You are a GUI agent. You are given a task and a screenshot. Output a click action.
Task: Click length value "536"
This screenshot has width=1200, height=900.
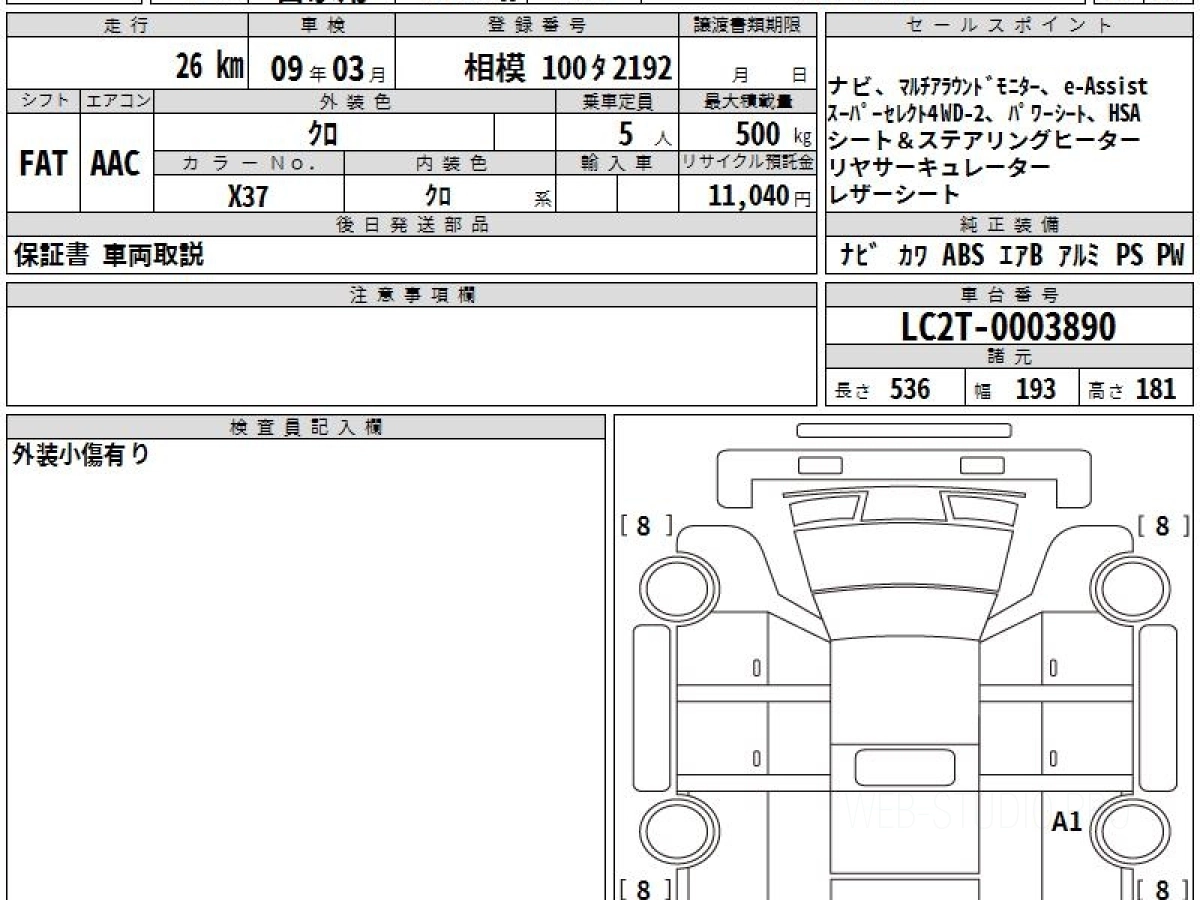click(x=910, y=389)
